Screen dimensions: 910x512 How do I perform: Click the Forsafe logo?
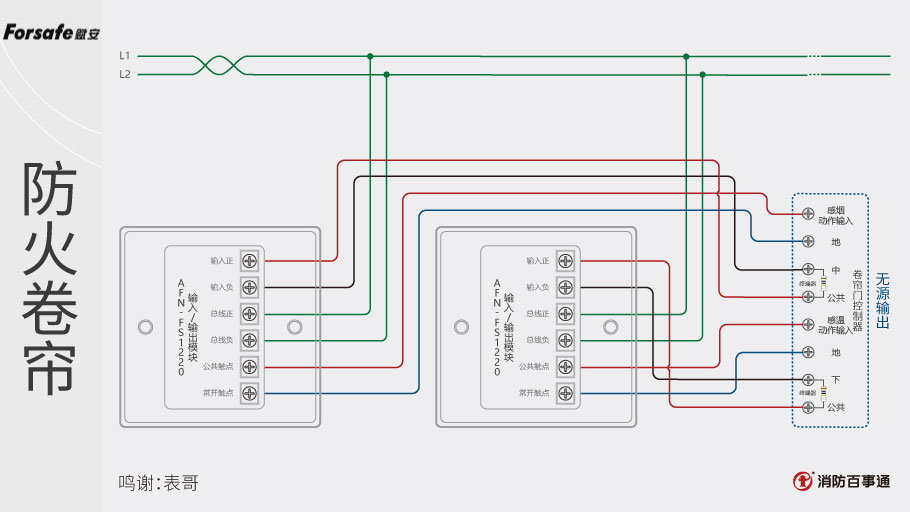(x=51, y=33)
